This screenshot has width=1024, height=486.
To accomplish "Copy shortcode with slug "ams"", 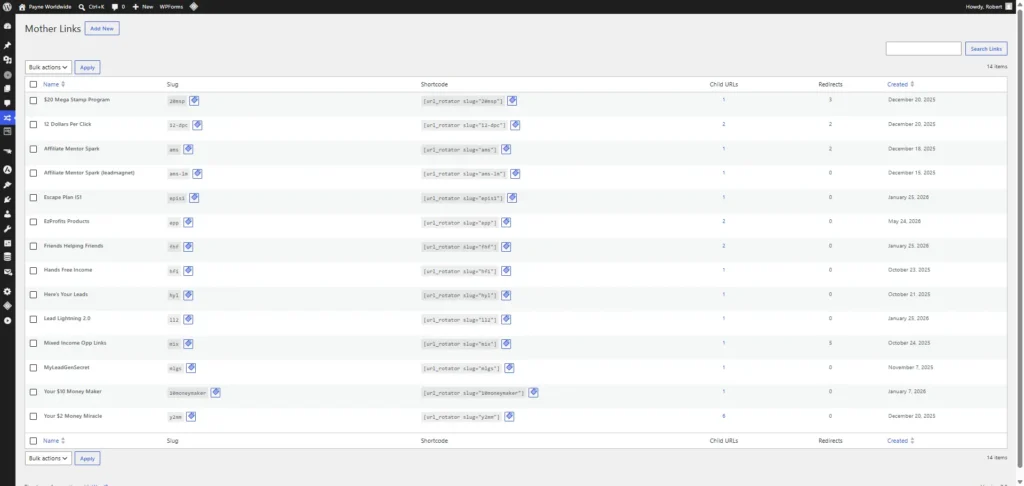I will [505, 150].
